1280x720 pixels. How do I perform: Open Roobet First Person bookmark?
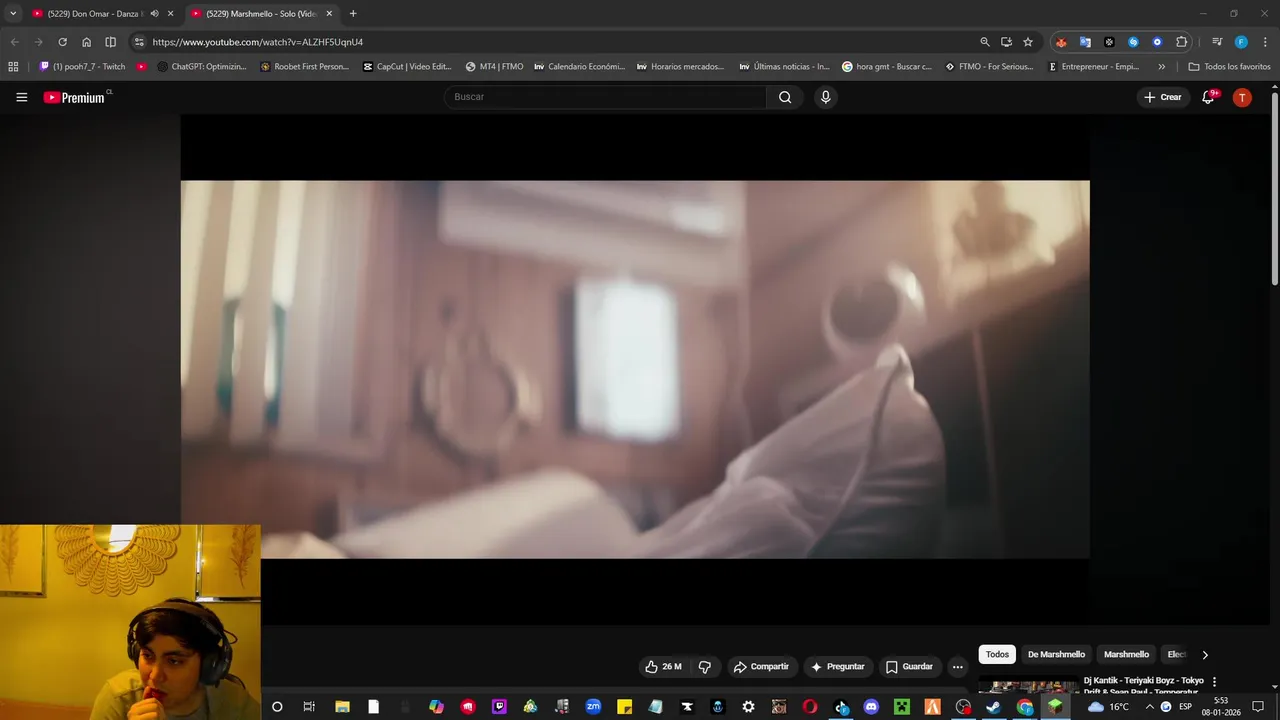click(x=305, y=67)
